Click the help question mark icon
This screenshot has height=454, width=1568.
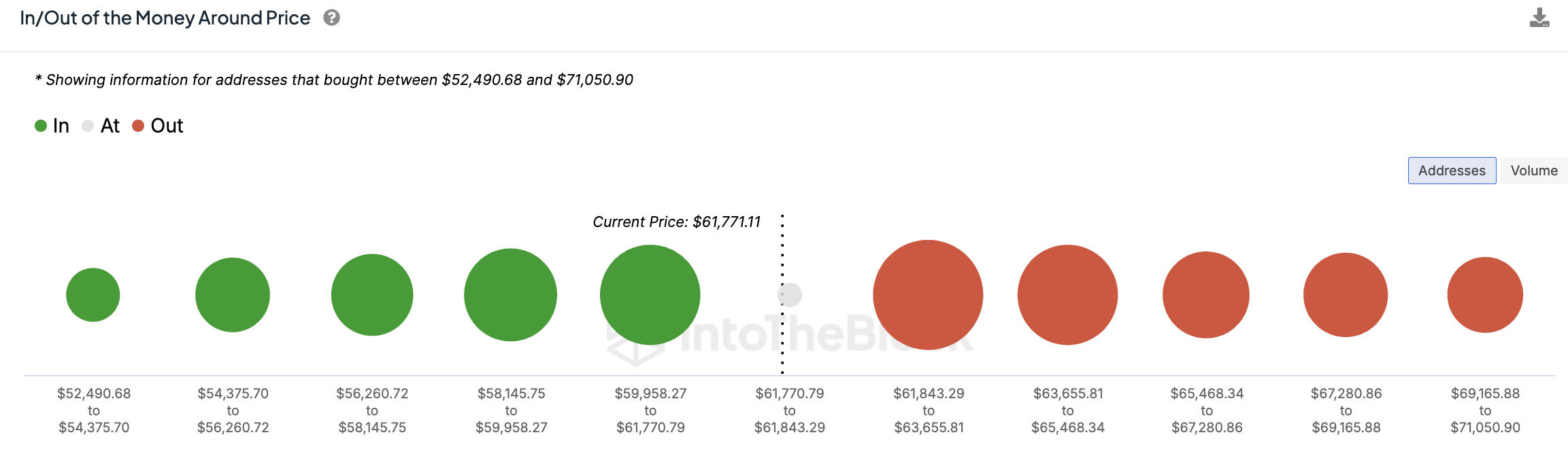331,18
